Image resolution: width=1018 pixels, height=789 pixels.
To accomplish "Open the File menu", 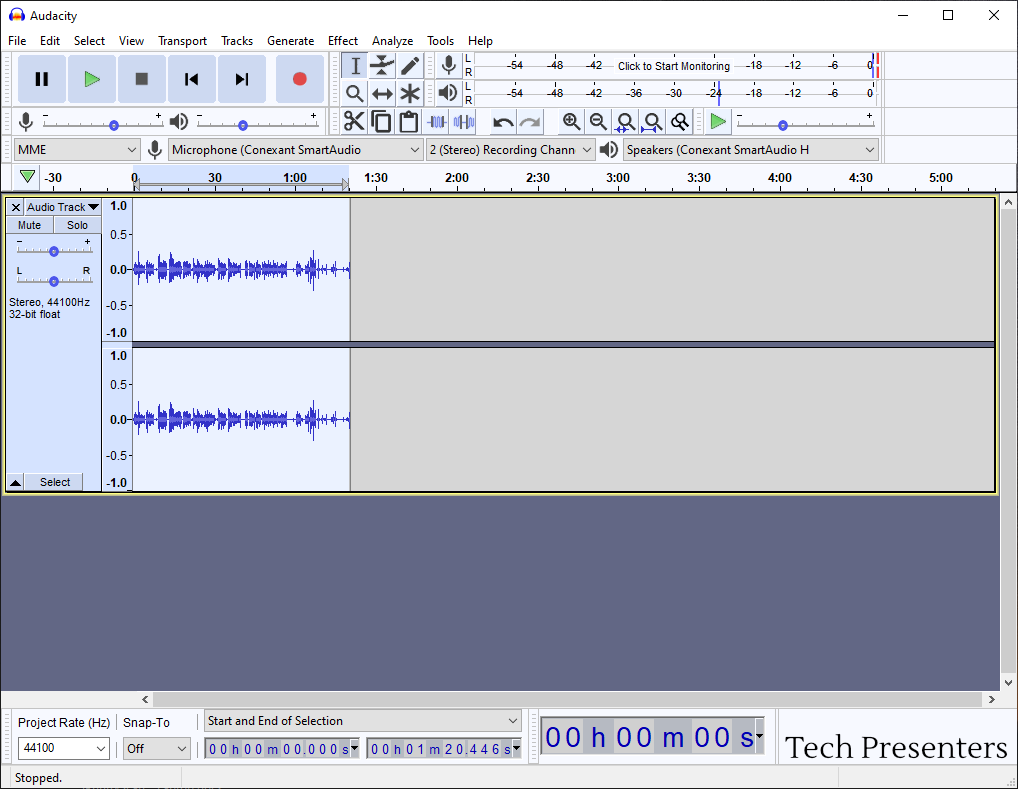I will tap(17, 41).
